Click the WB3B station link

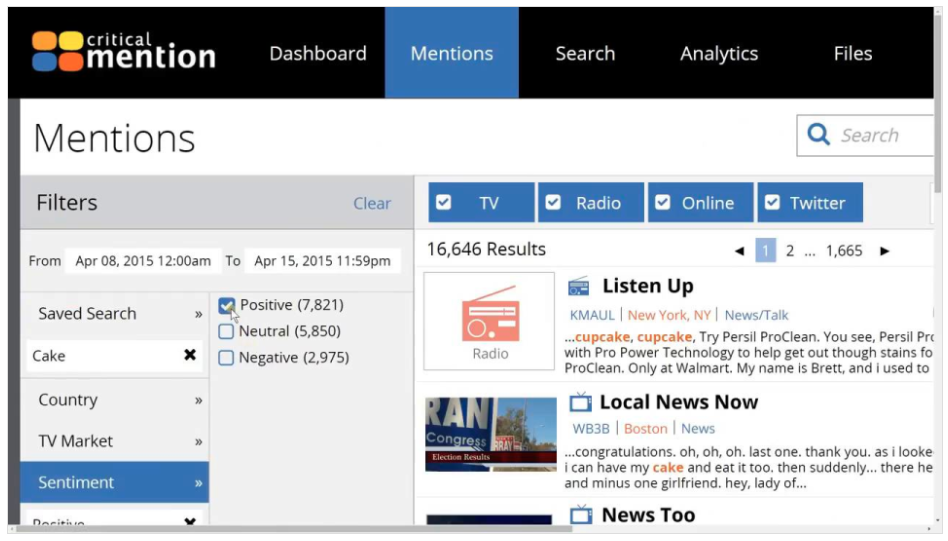pyautogui.click(x=591, y=429)
